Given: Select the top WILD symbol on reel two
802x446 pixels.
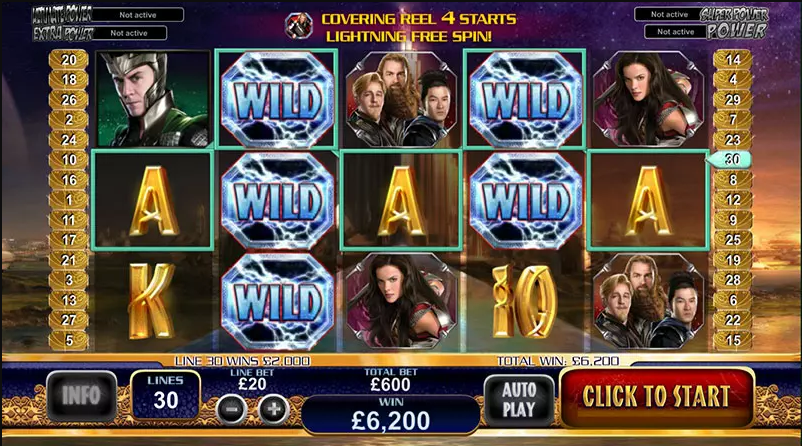Looking at the screenshot, I should [x=276, y=99].
